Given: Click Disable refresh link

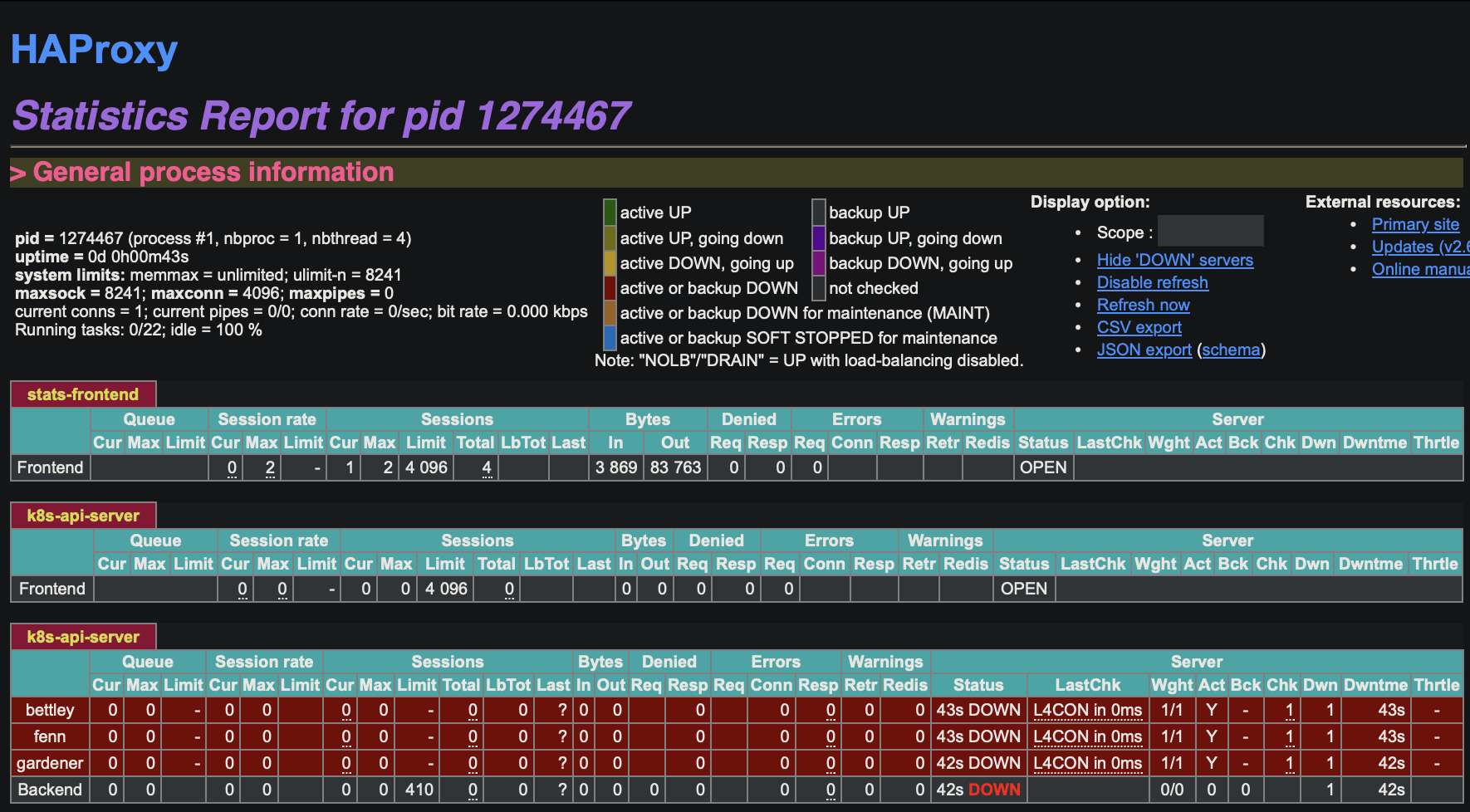Looking at the screenshot, I should [x=1152, y=282].
